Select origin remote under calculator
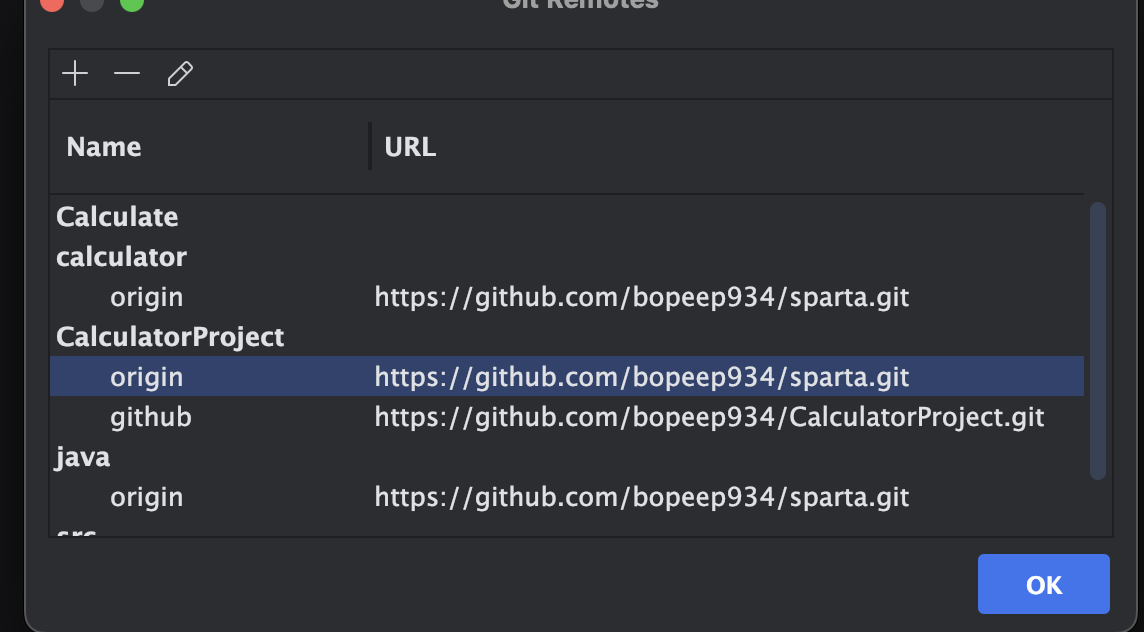1144x632 pixels. [x=147, y=297]
